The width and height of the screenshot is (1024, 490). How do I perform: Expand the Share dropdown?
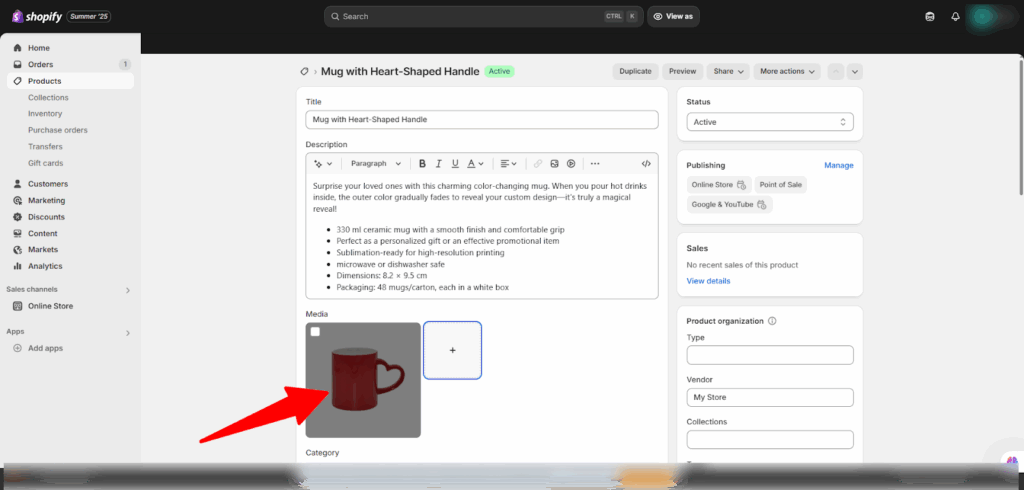pos(727,72)
